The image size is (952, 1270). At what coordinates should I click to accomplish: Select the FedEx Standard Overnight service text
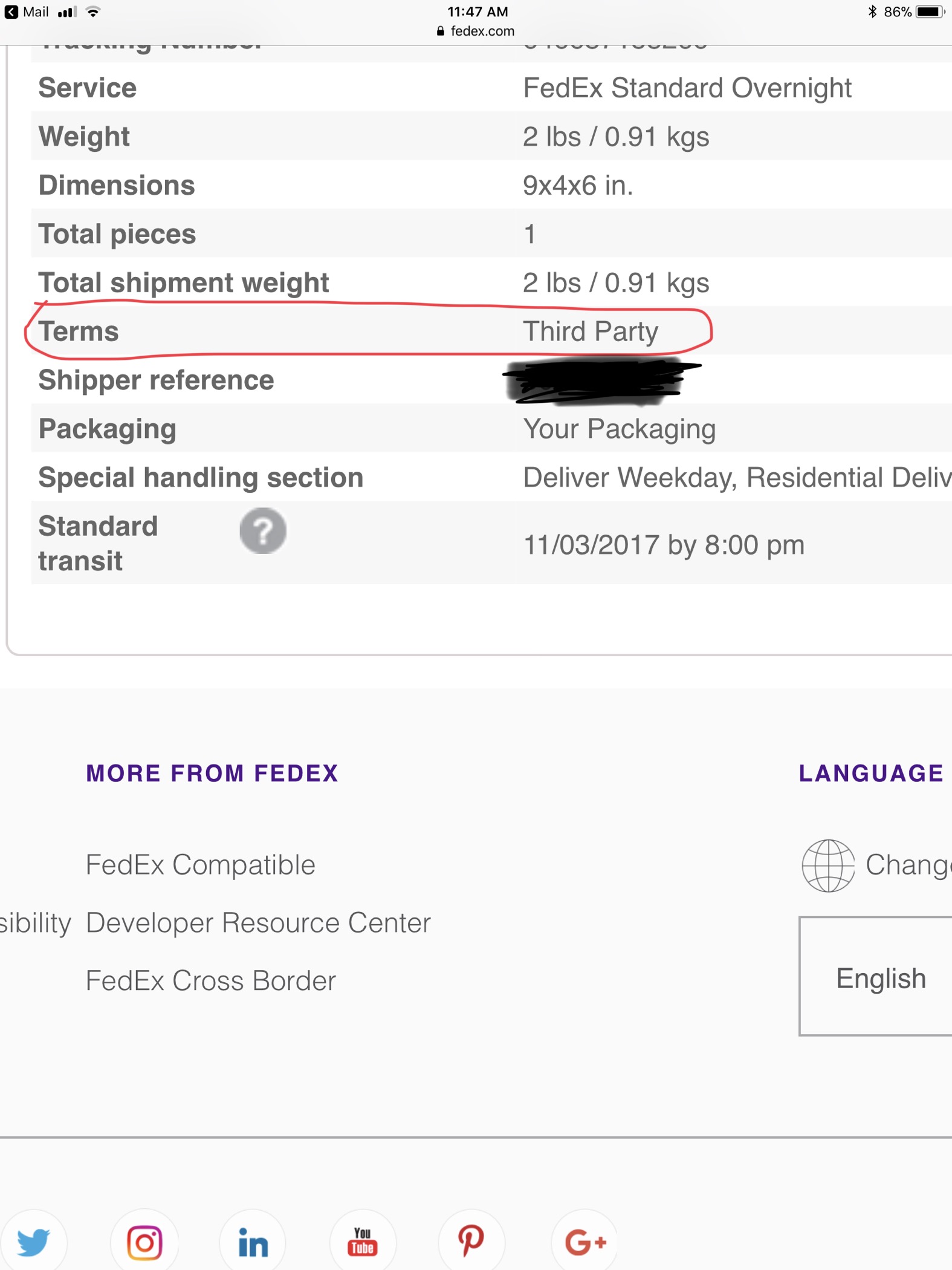pos(687,88)
